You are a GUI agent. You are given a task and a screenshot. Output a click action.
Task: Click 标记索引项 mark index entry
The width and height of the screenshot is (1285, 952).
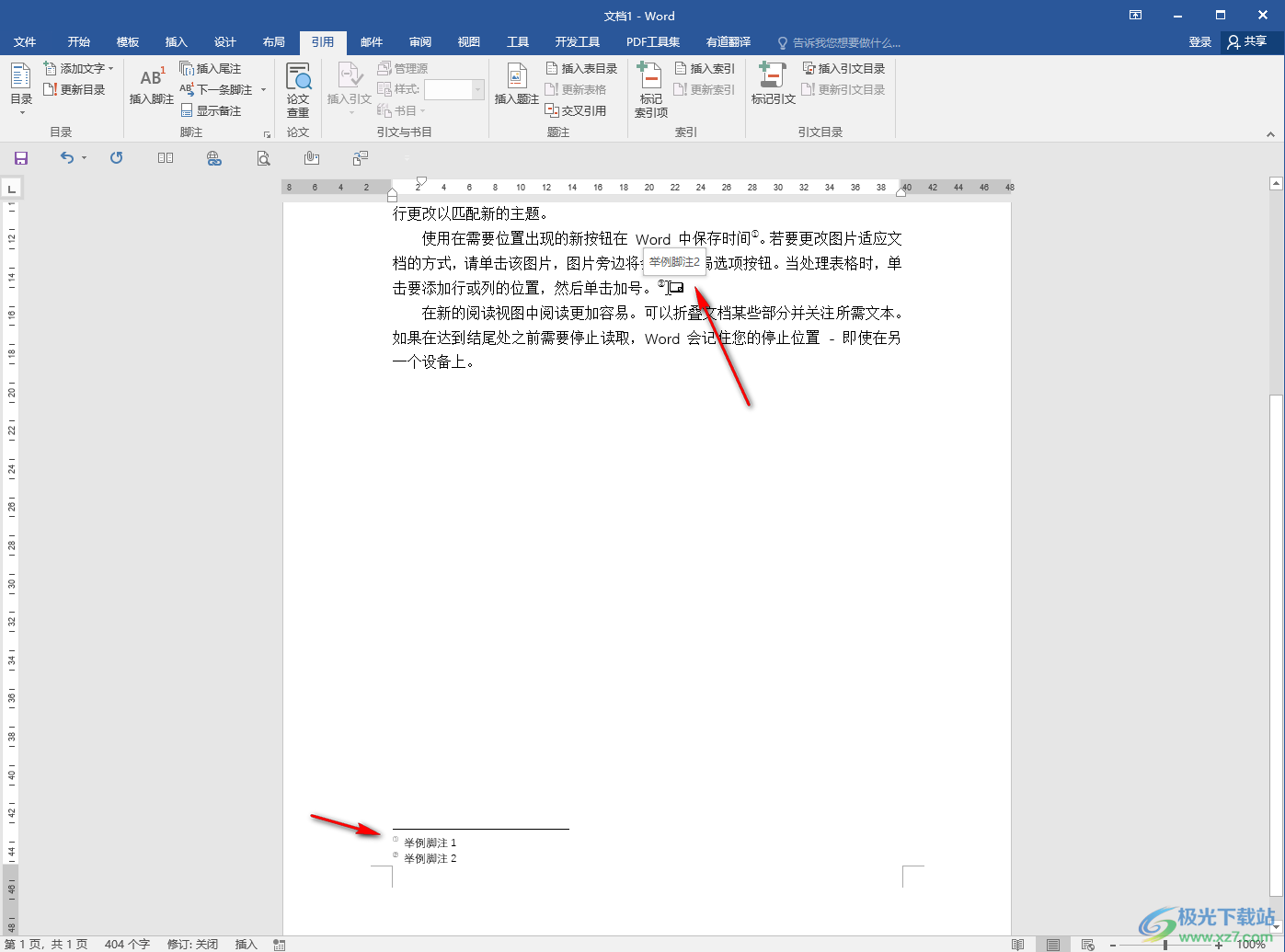(x=650, y=90)
